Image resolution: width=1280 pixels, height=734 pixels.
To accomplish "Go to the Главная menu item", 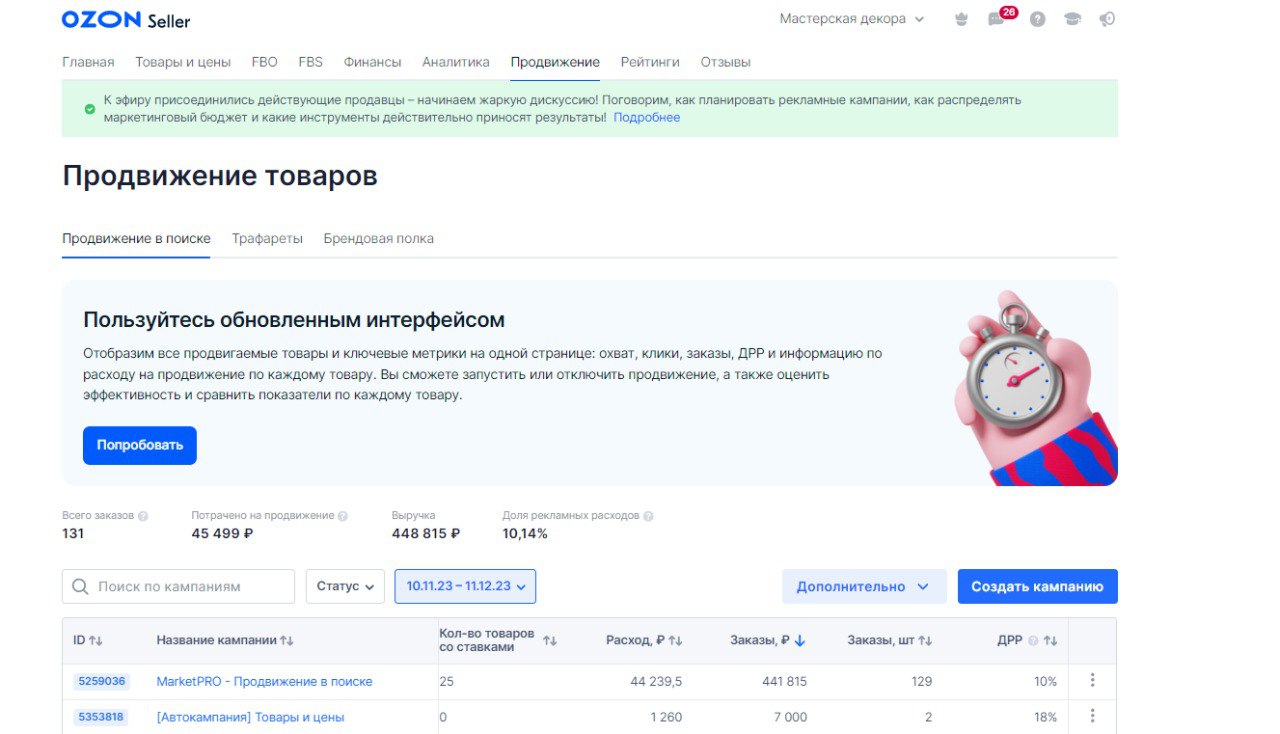I will 88,62.
